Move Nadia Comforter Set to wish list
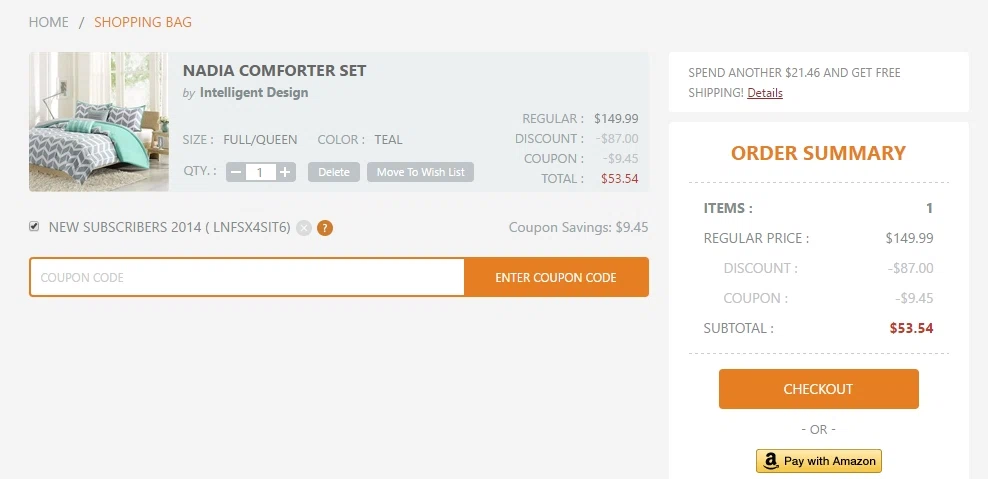This screenshot has height=479, width=988. (x=420, y=172)
